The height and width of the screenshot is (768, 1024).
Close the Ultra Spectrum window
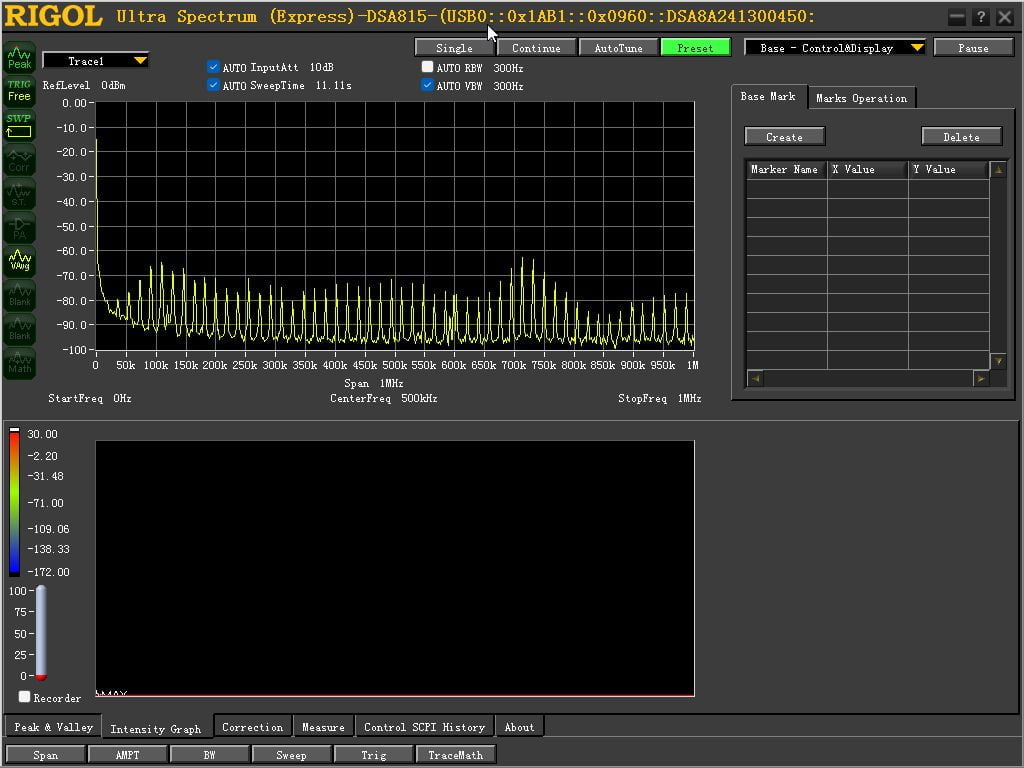pyautogui.click(x=1004, y=18)
